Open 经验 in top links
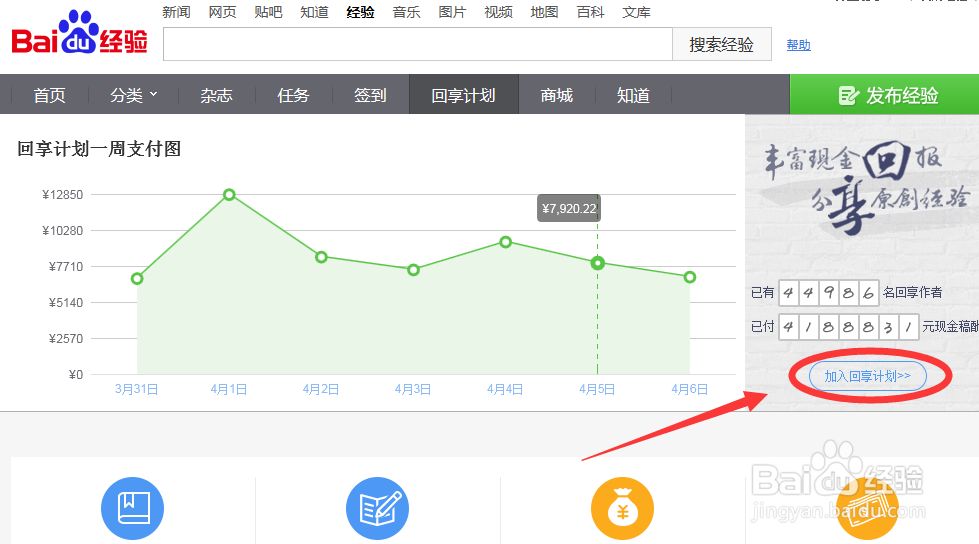The image size is (979, 544). [360, 12]
